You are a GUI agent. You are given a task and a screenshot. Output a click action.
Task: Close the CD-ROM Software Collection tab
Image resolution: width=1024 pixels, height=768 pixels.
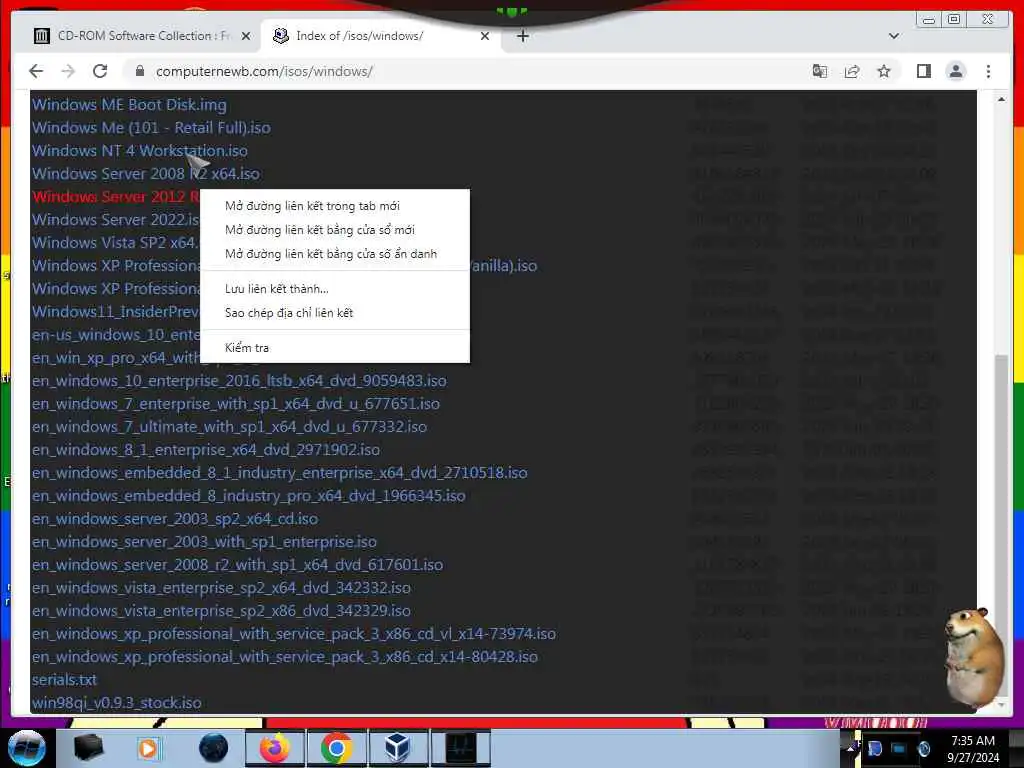[246, 36]
